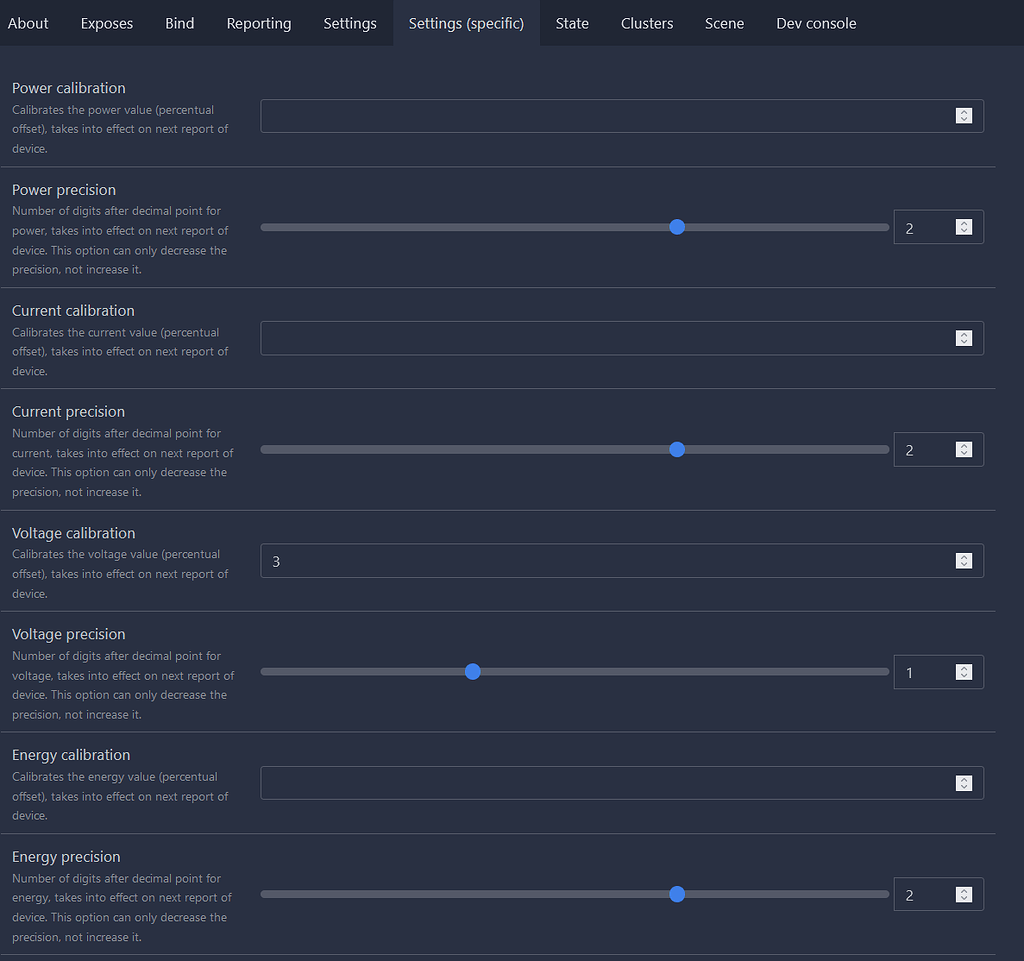Focus the Energy calibration input field
This screenshot has height=961, width=1024.
click(x=600, y=783)
